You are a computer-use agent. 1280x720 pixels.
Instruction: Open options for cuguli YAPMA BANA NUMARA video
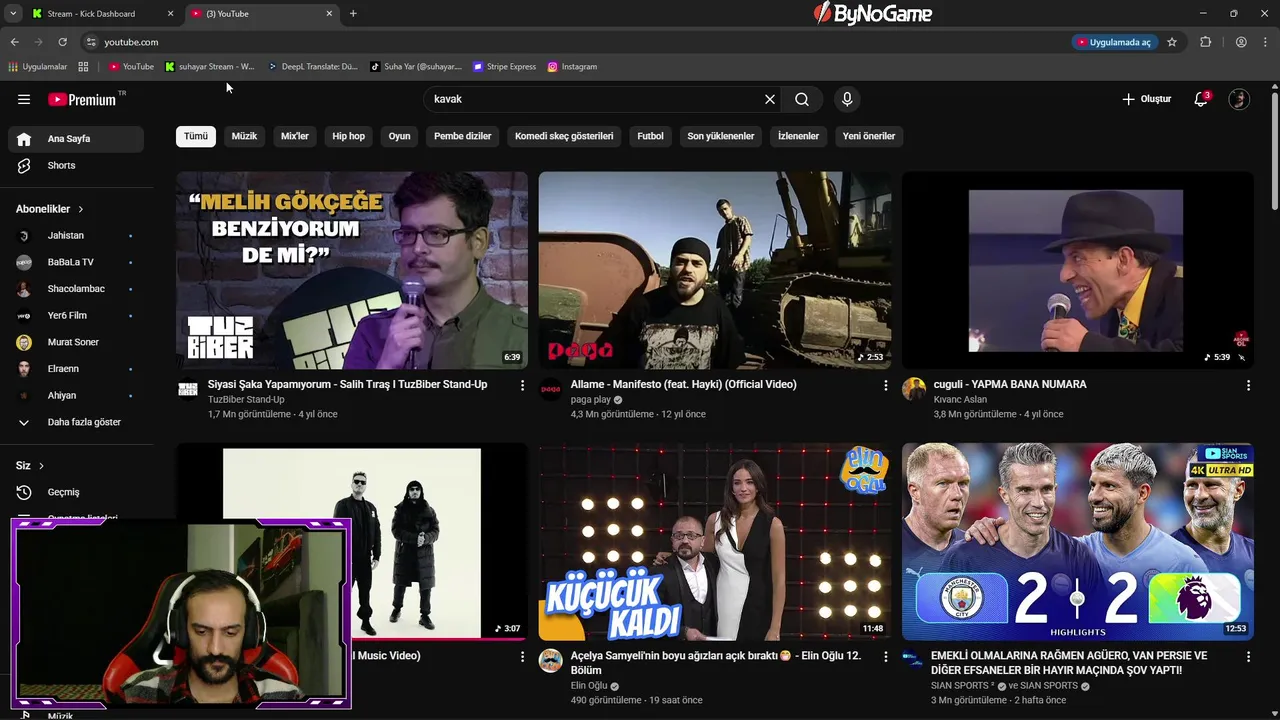pyautogui.click(x=1248, y=385)
